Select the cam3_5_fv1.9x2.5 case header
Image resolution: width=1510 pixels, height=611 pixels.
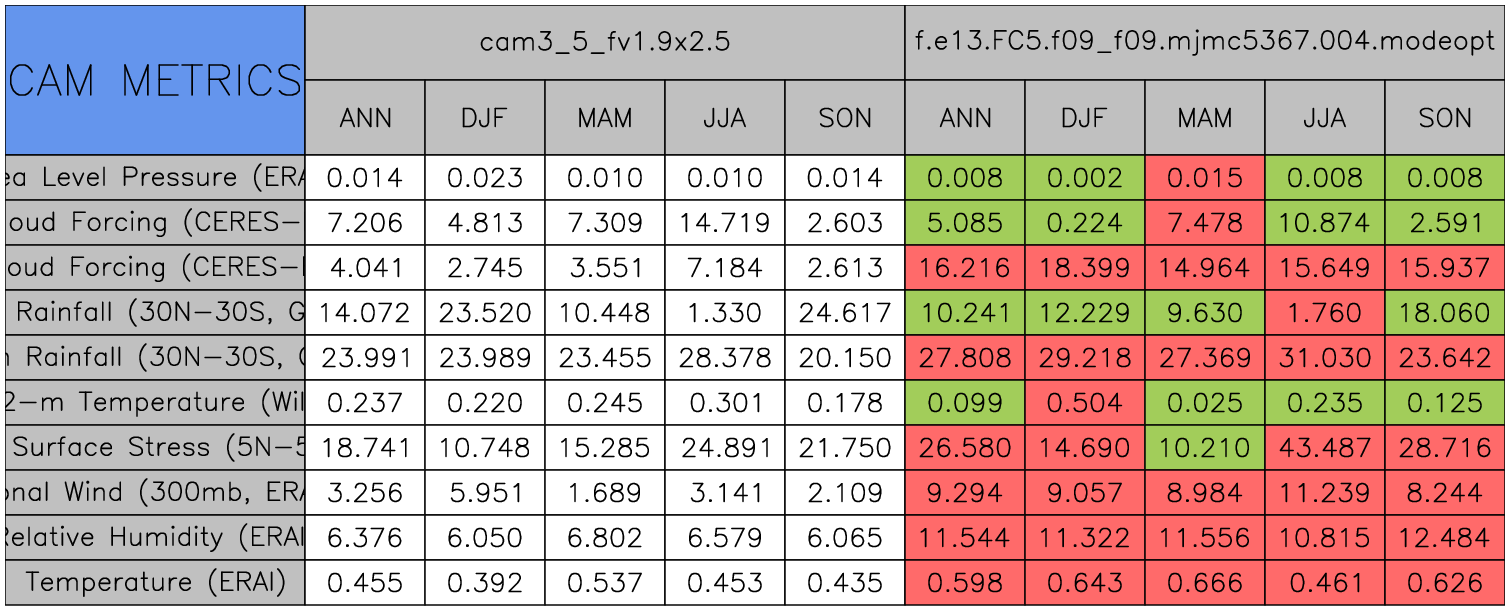pos(604,42)
